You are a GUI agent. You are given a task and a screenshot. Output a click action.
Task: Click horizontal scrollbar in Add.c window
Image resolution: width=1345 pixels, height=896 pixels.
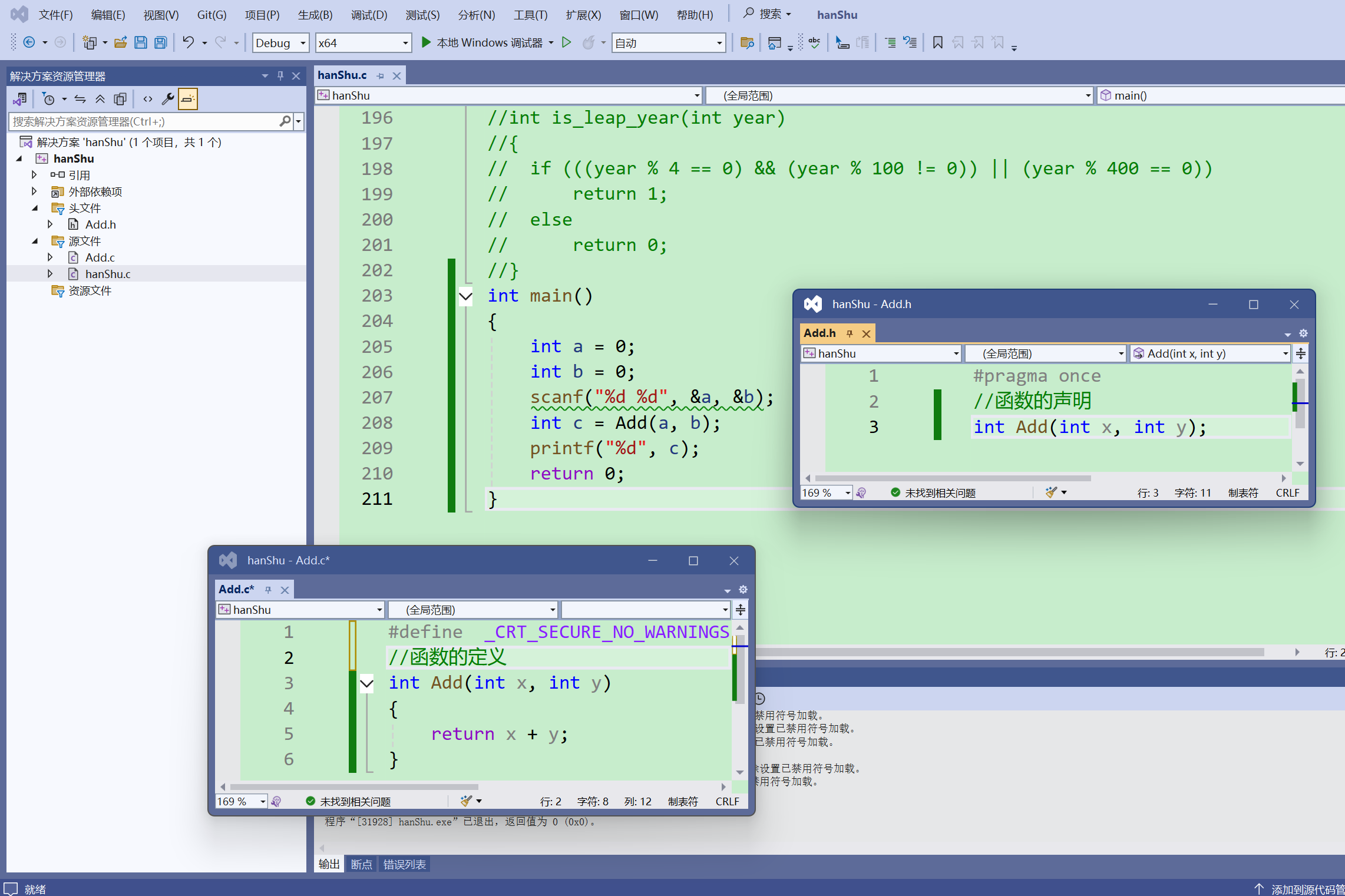pyautogui.click(x=354, y=787)
